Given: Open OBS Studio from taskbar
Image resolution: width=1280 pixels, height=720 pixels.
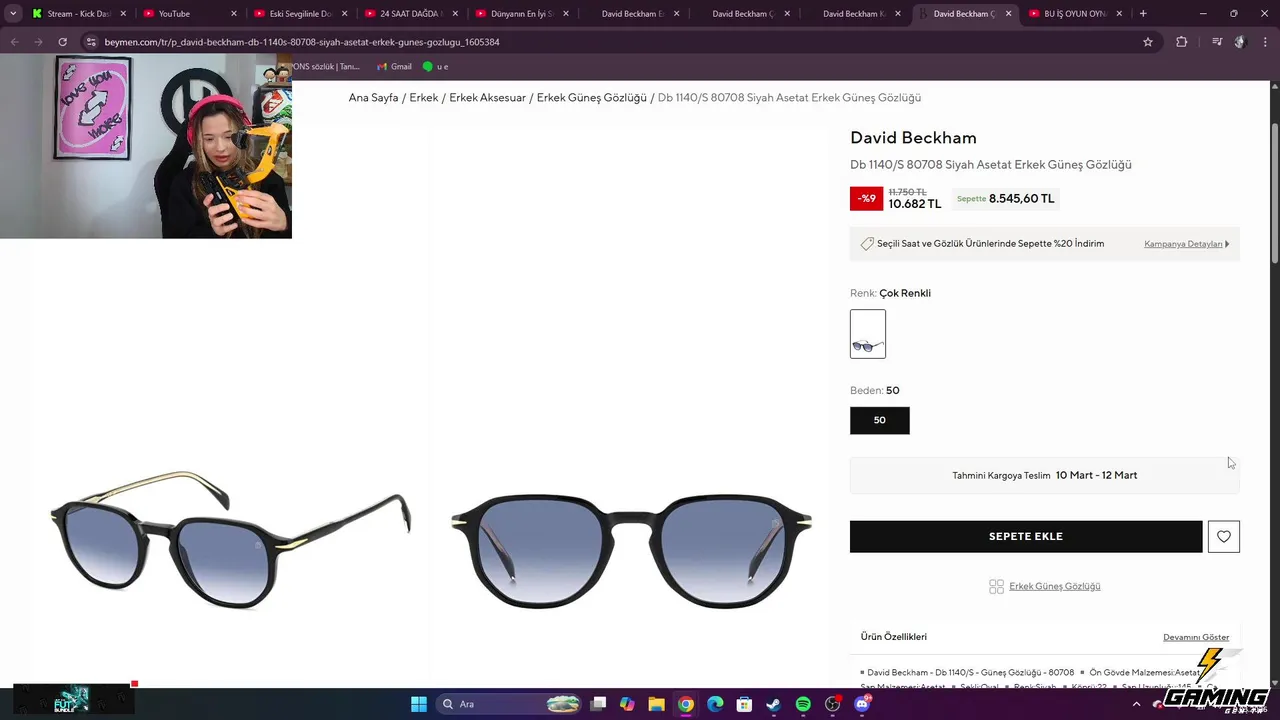Looking at the screenshot, I should click(x=832, y=704).
